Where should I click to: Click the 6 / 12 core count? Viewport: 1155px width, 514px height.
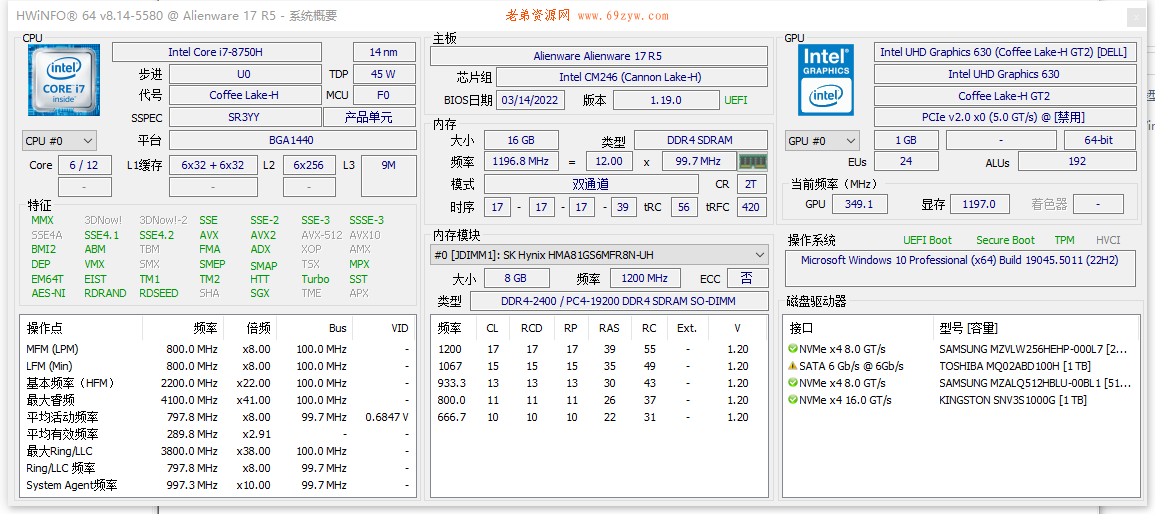click(84, 165)
